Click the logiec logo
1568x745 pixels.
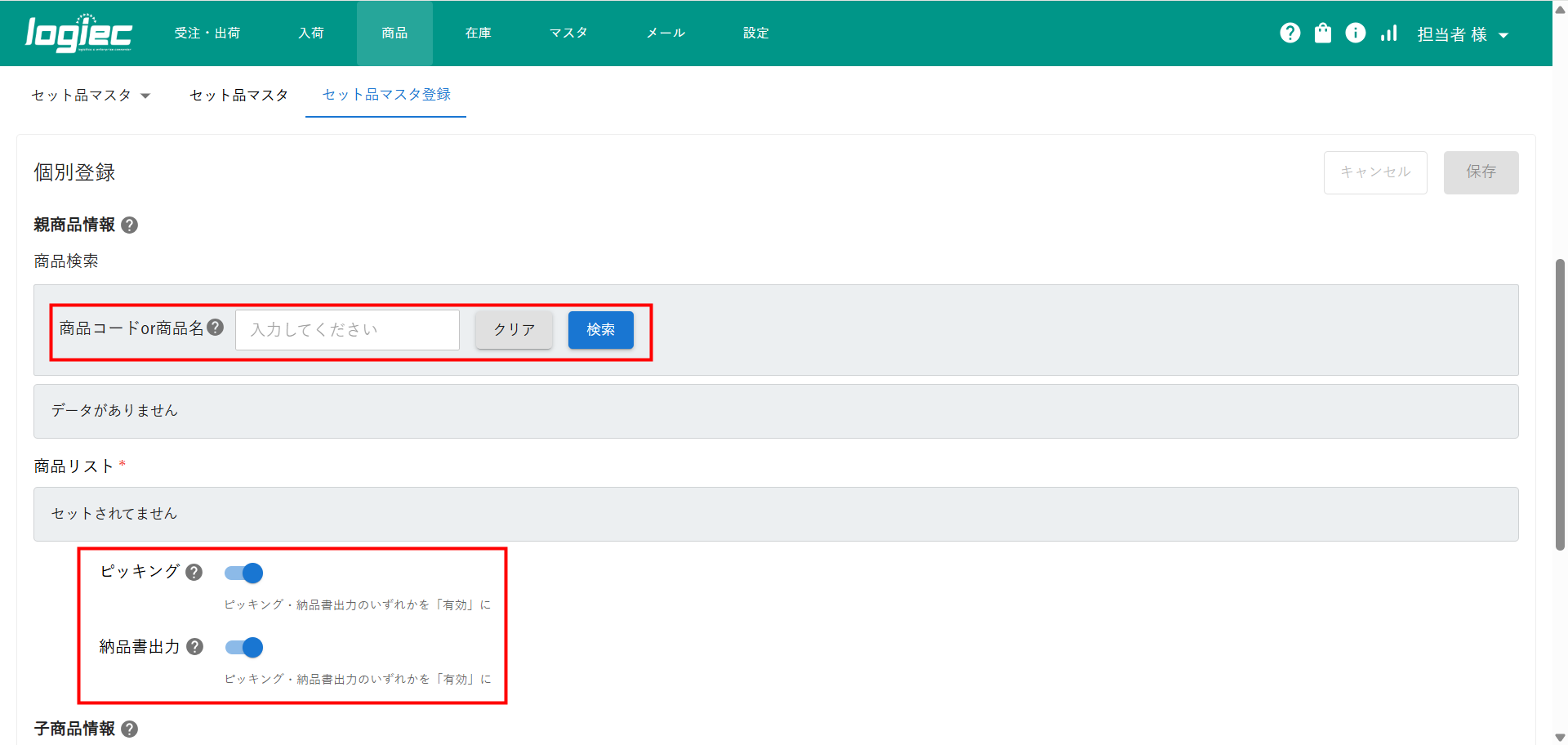[x=78, y=33]
